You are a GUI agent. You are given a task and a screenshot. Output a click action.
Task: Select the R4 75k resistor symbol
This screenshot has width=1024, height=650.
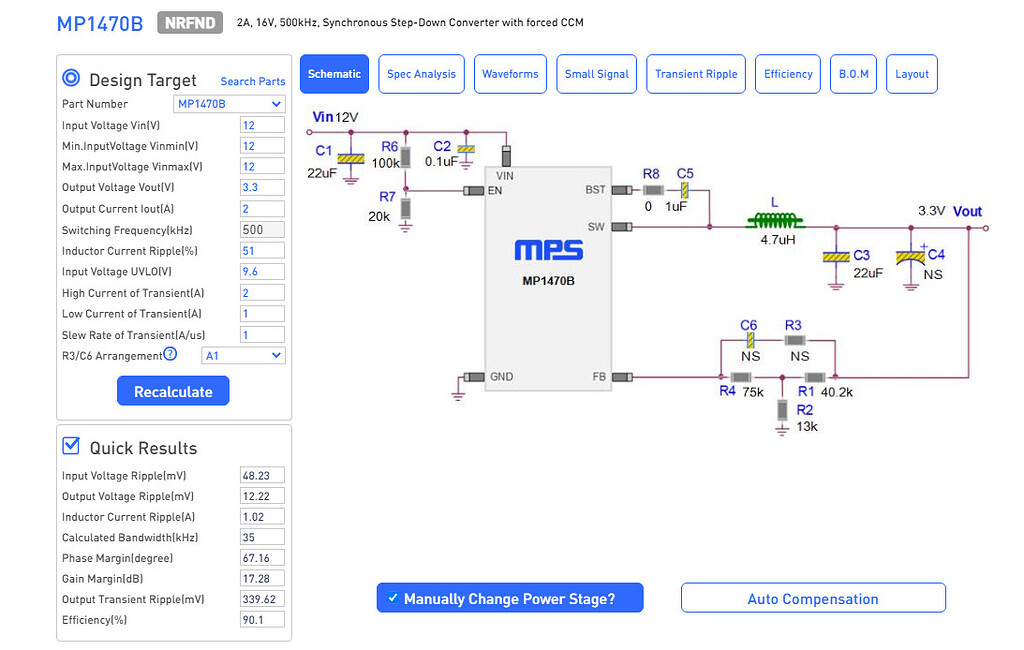click(x=741, y=377)
